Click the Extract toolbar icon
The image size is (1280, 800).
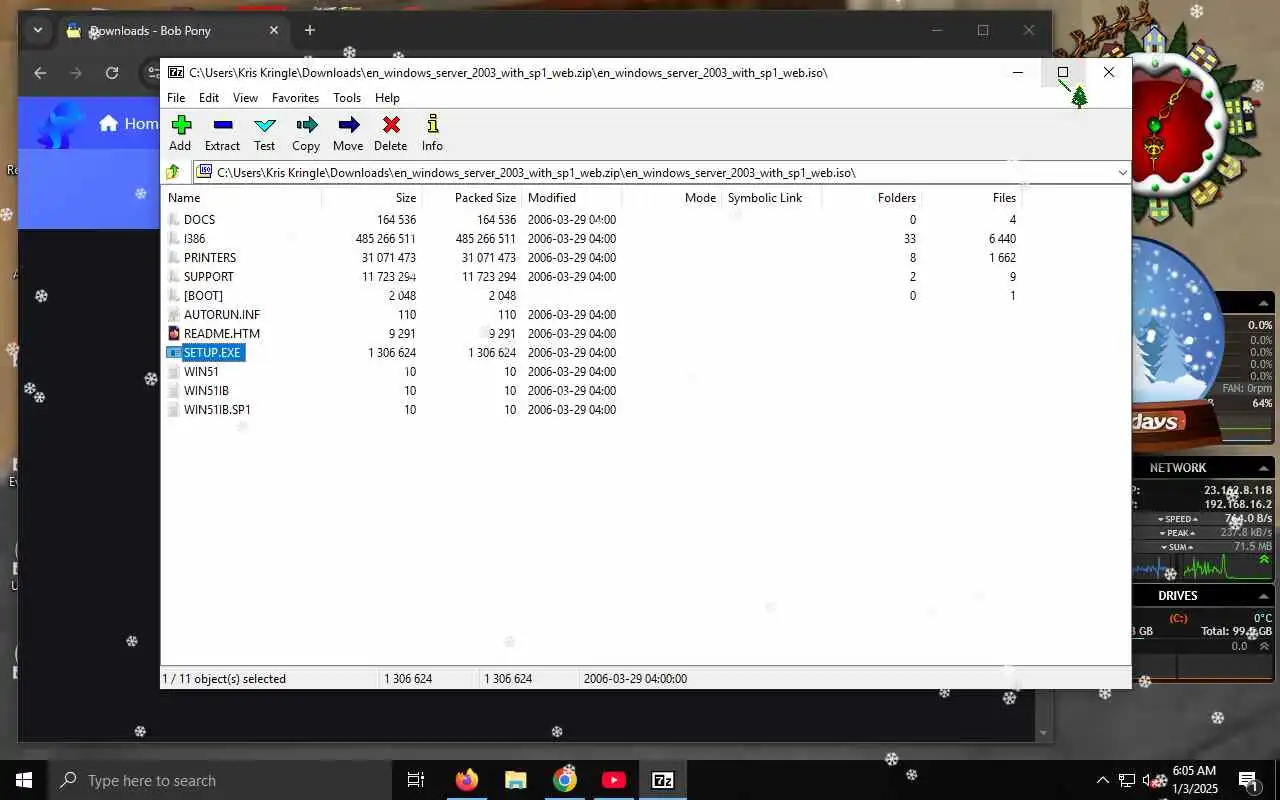tap(222, 133)
